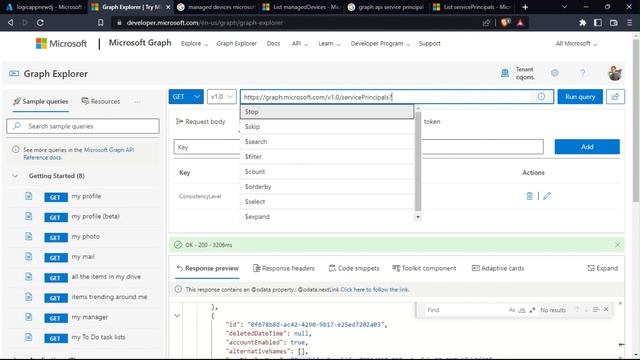
Task: Reload the page with the refresh icon
Action: pos(40,23)
